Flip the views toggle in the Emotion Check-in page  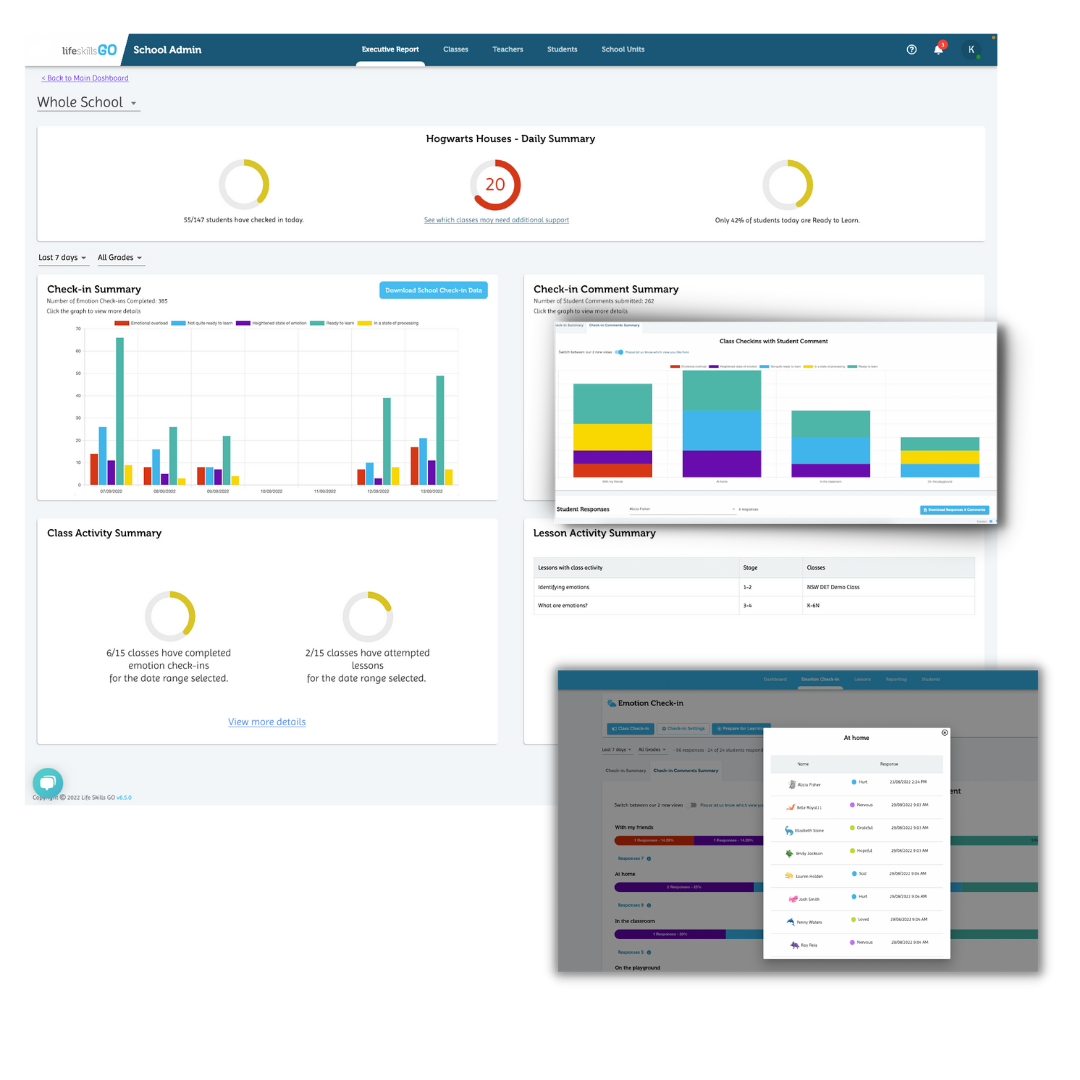pos(689,806)
